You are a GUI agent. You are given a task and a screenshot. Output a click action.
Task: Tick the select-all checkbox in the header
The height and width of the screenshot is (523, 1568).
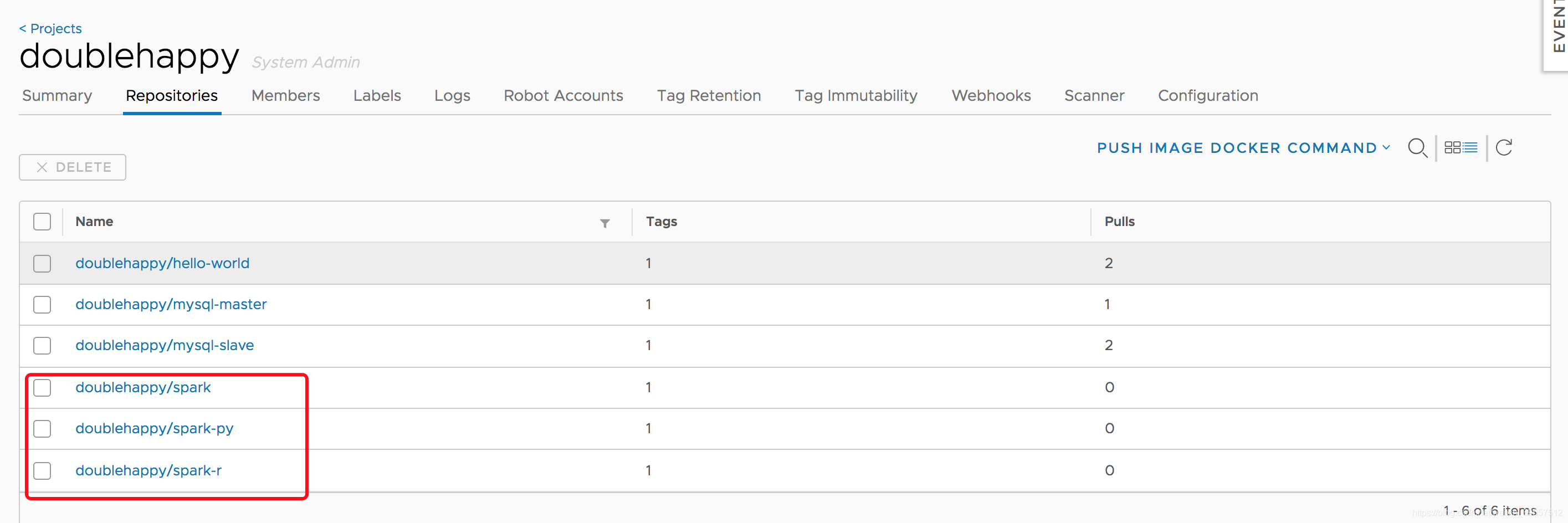pos(42,222)
